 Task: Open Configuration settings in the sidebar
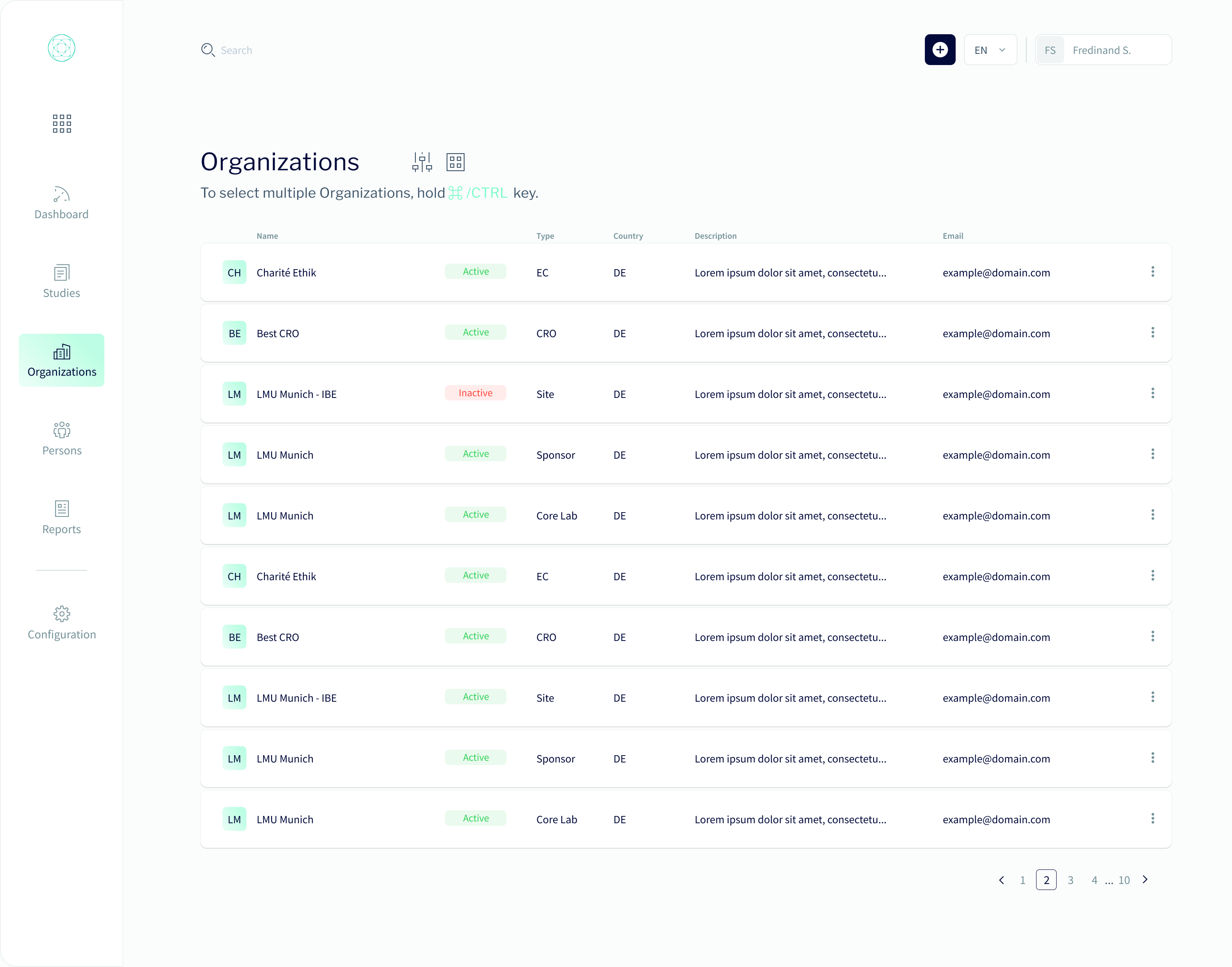[x=62, y=623]
